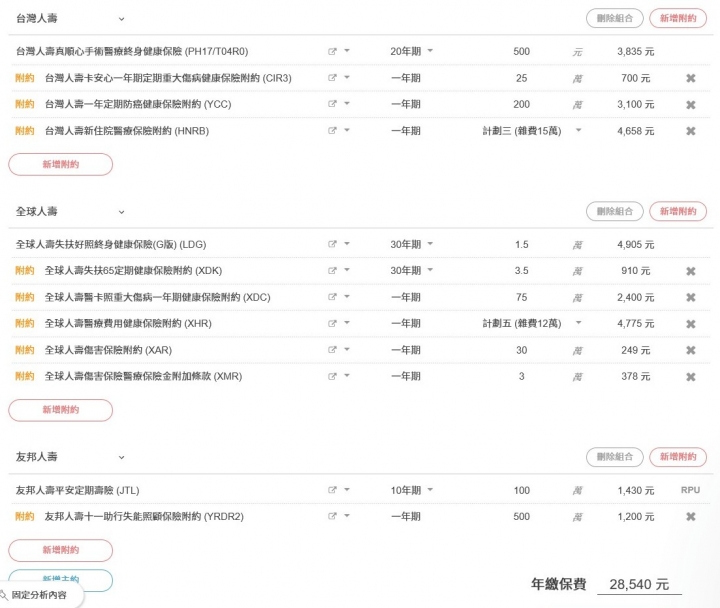Change JTL 10年期 term dropdown
The image size is (720, 608).
click(411, 490)
